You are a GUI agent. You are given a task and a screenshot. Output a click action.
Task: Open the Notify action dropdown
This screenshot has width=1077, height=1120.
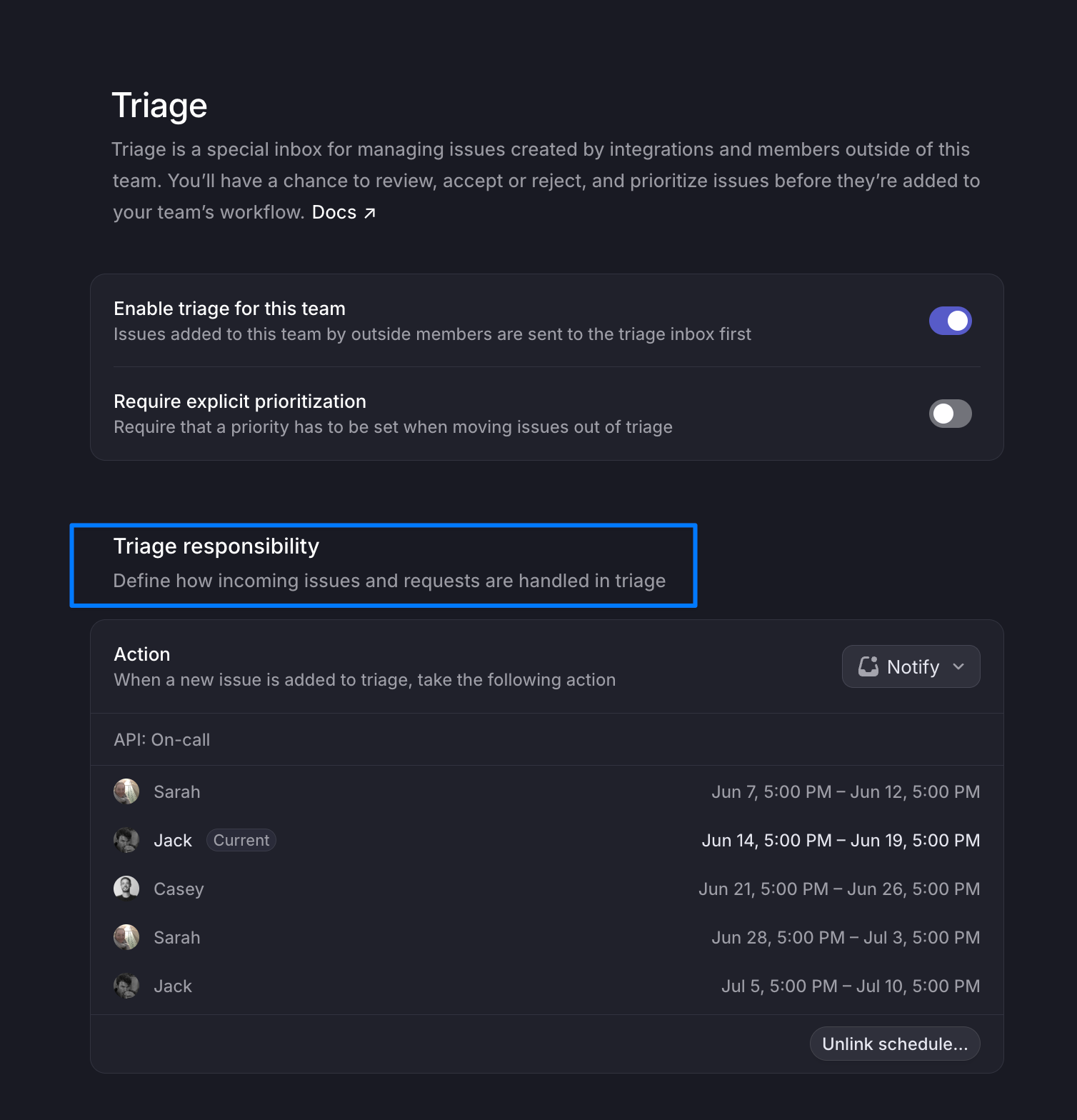coord(911,666)
